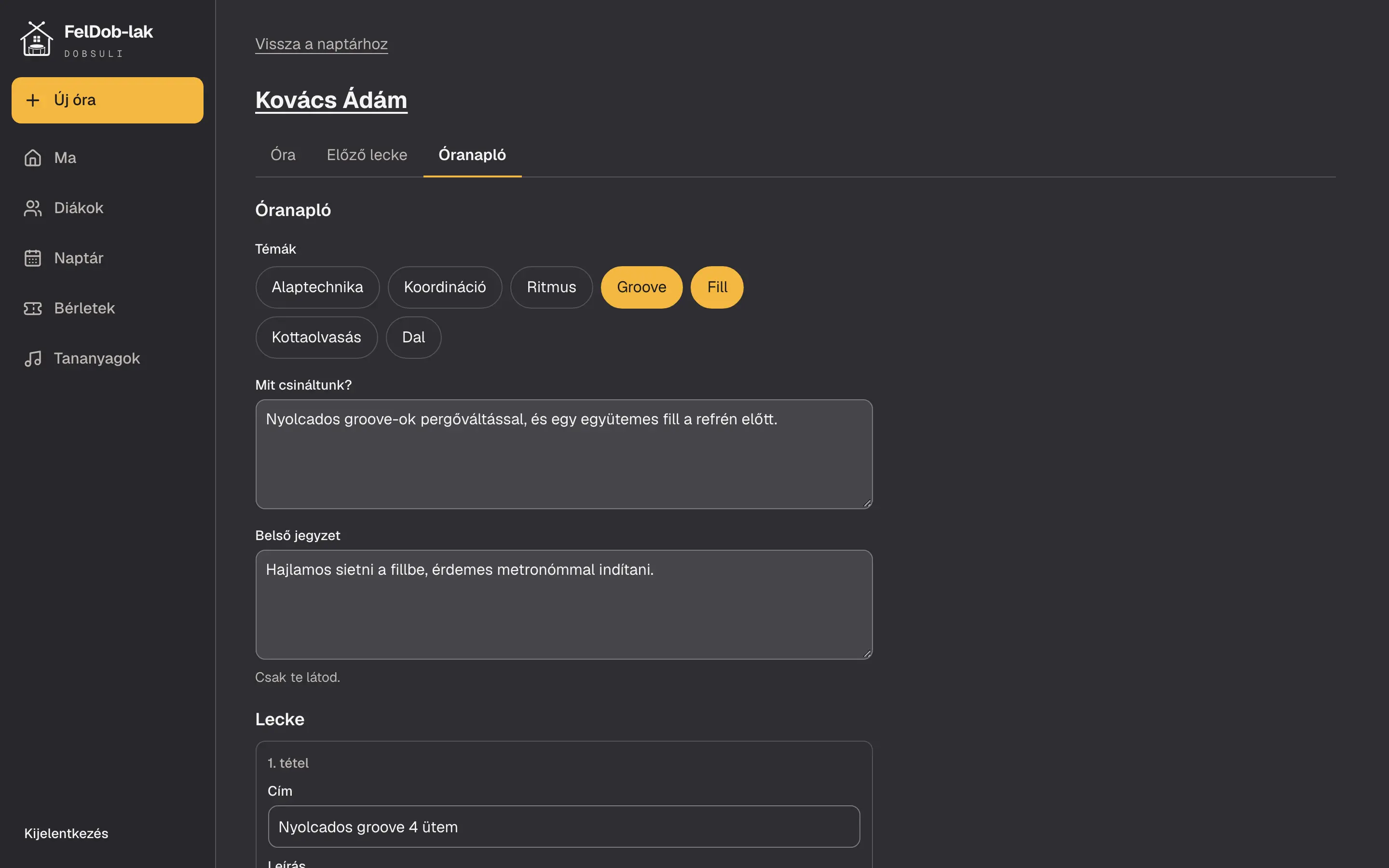Open Ma in the sidebar
The height and width of the screenshot is (868, 1389).
tap(108, 158)
